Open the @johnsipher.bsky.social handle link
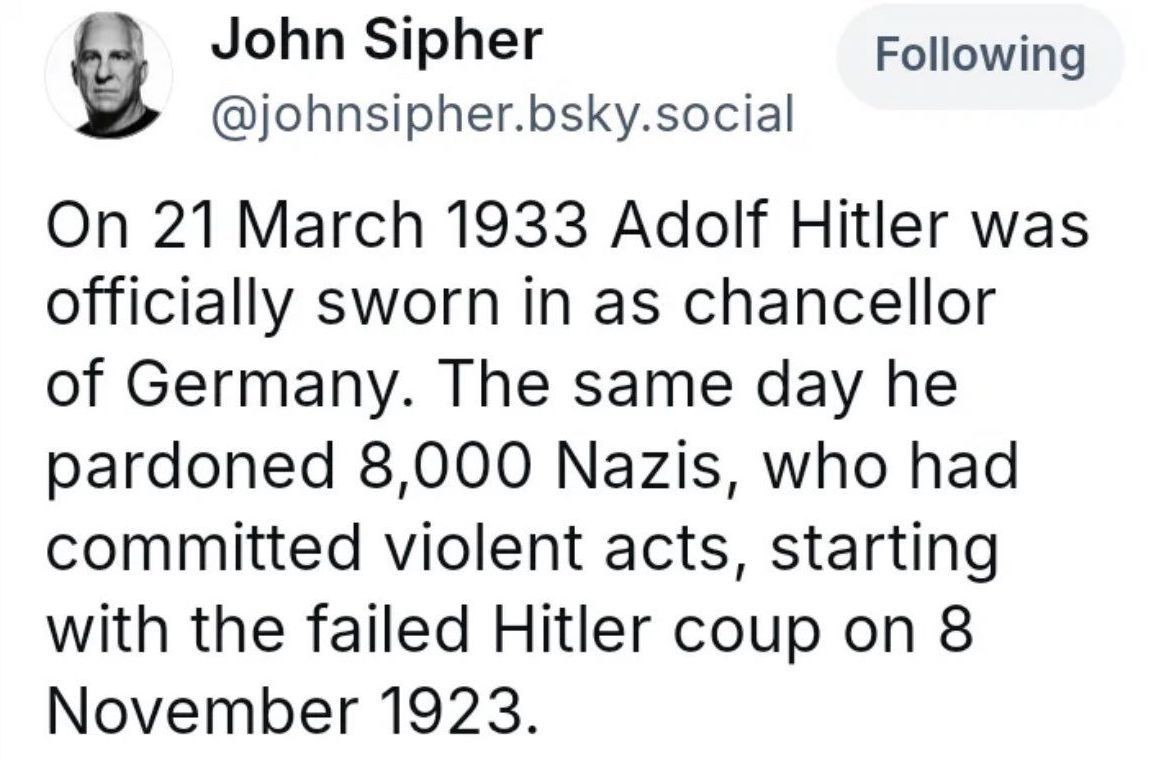 503,116
